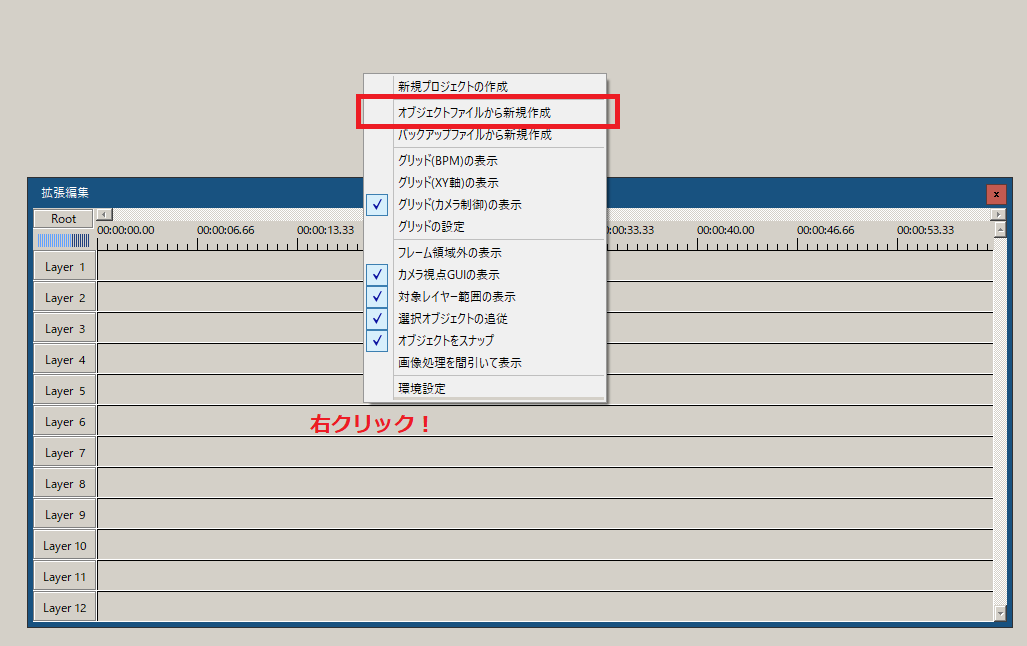Select 新規プロジェクトの作成 from the context menu

(x=447, y=86)
